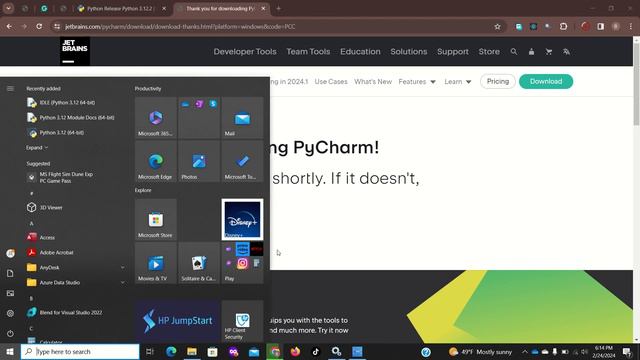640x360 pixels.
Task: Open the Developer Tools menu
Action: 245,51
